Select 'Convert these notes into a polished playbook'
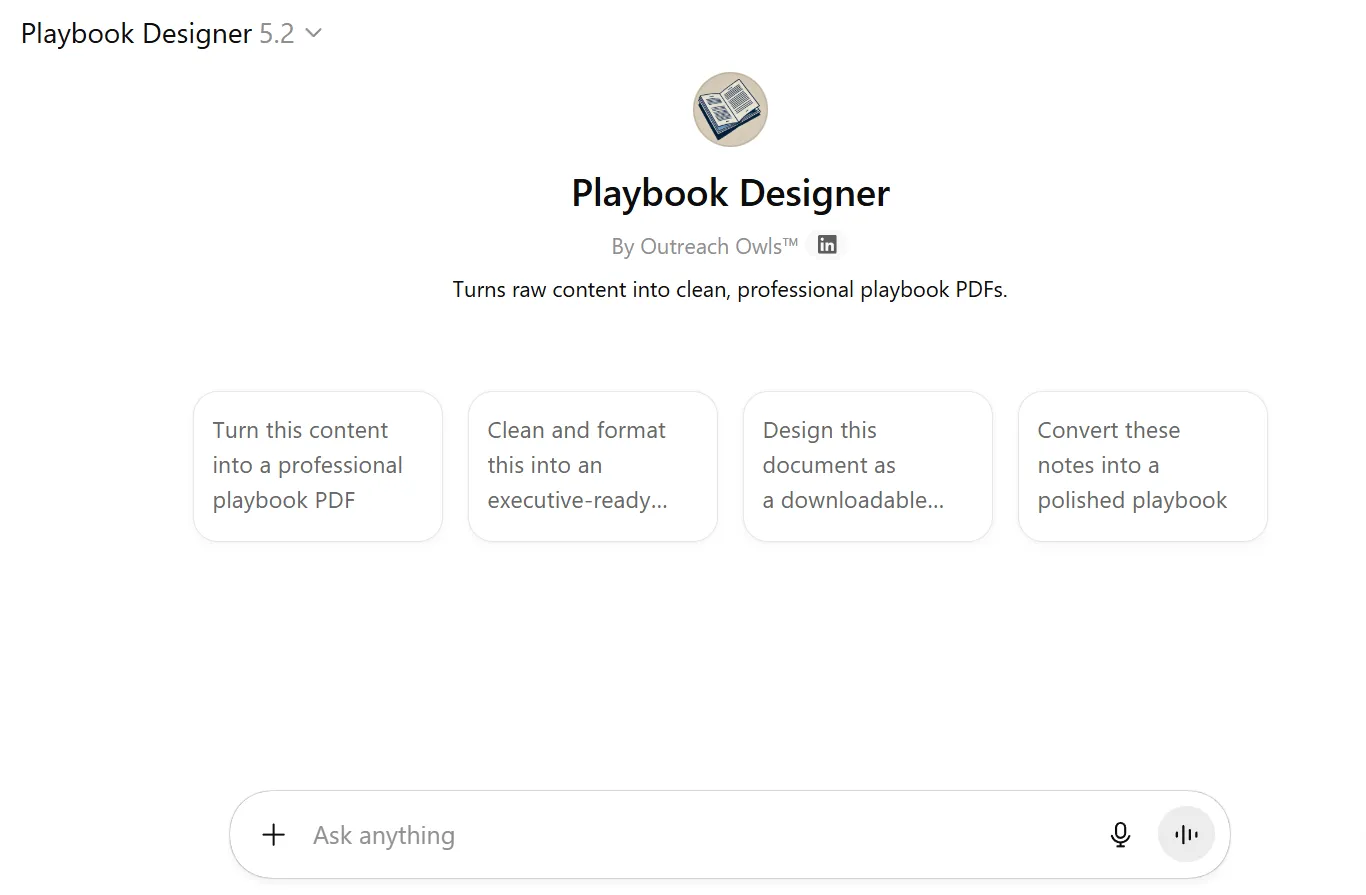 [1142, 466]
